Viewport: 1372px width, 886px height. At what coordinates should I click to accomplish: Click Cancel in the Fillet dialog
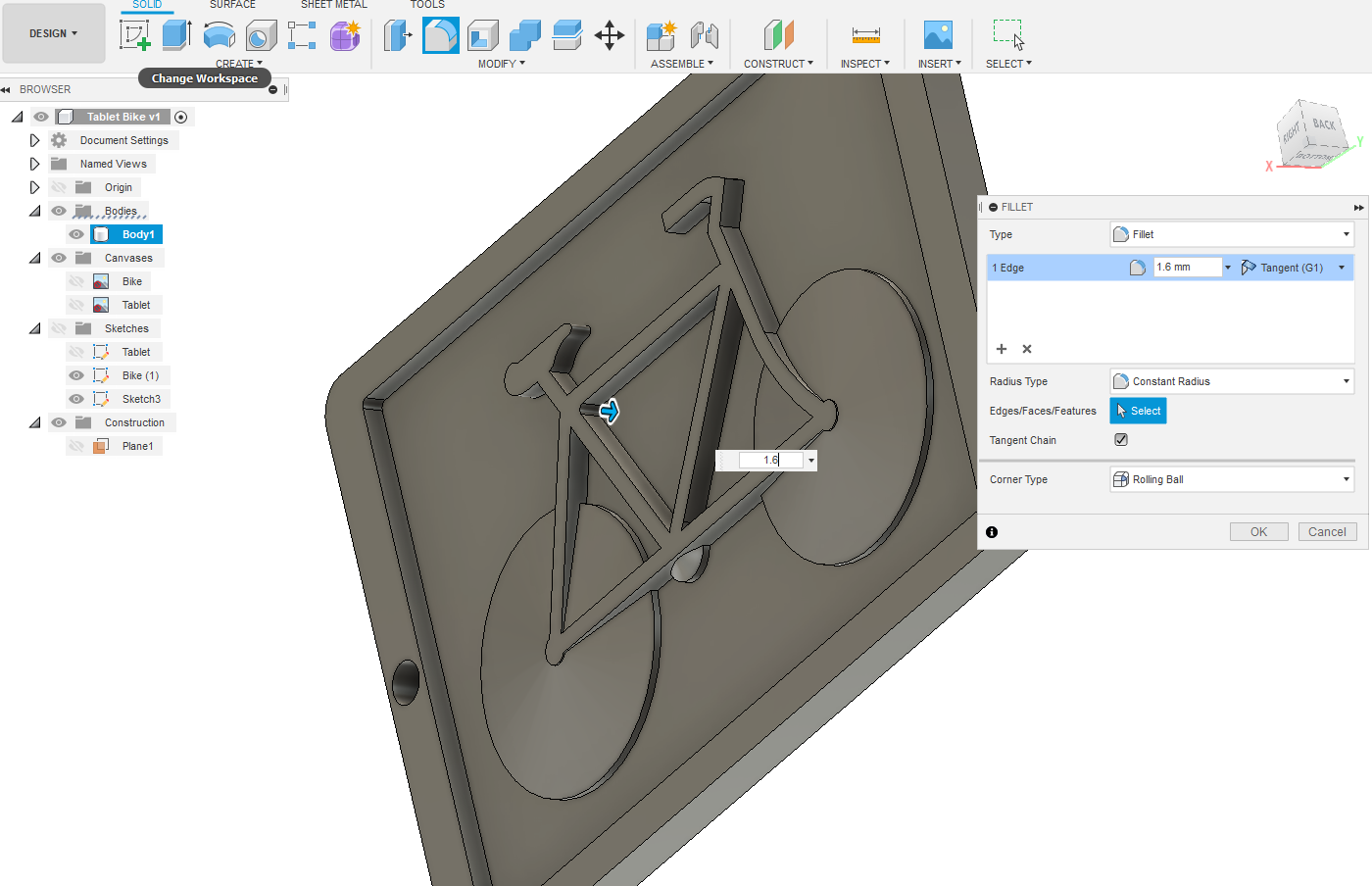pos(1327,532)
